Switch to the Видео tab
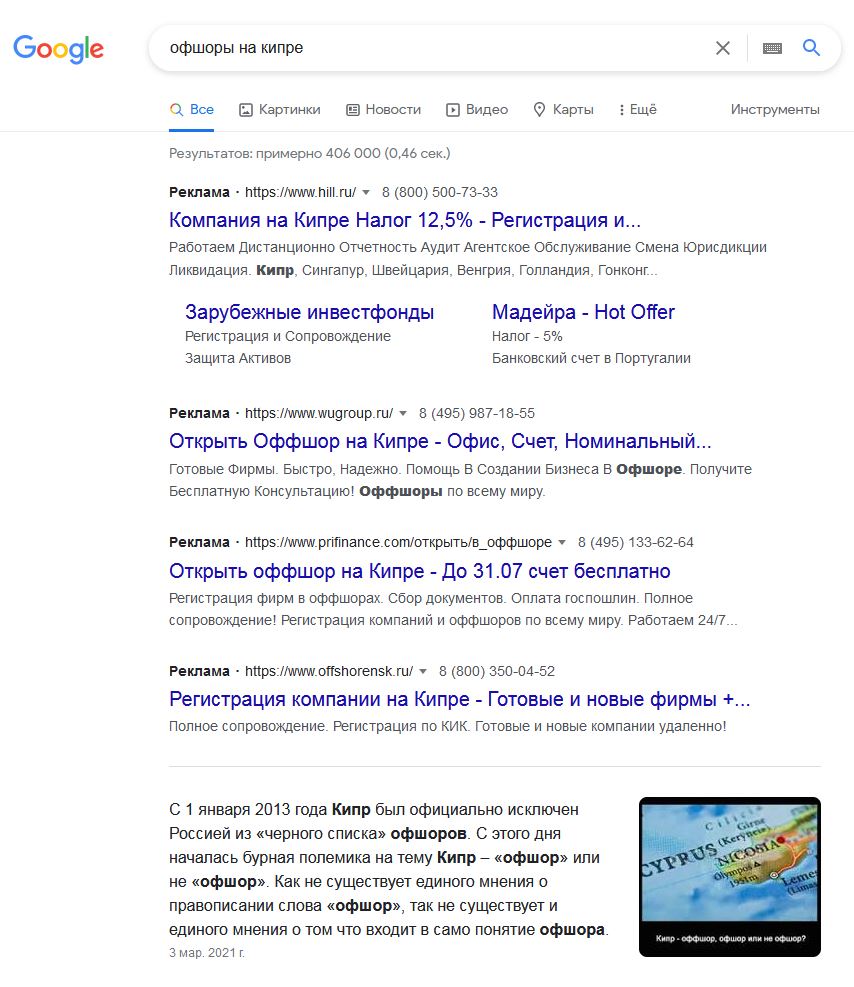The image size is (854, 987). pos(477,110)
